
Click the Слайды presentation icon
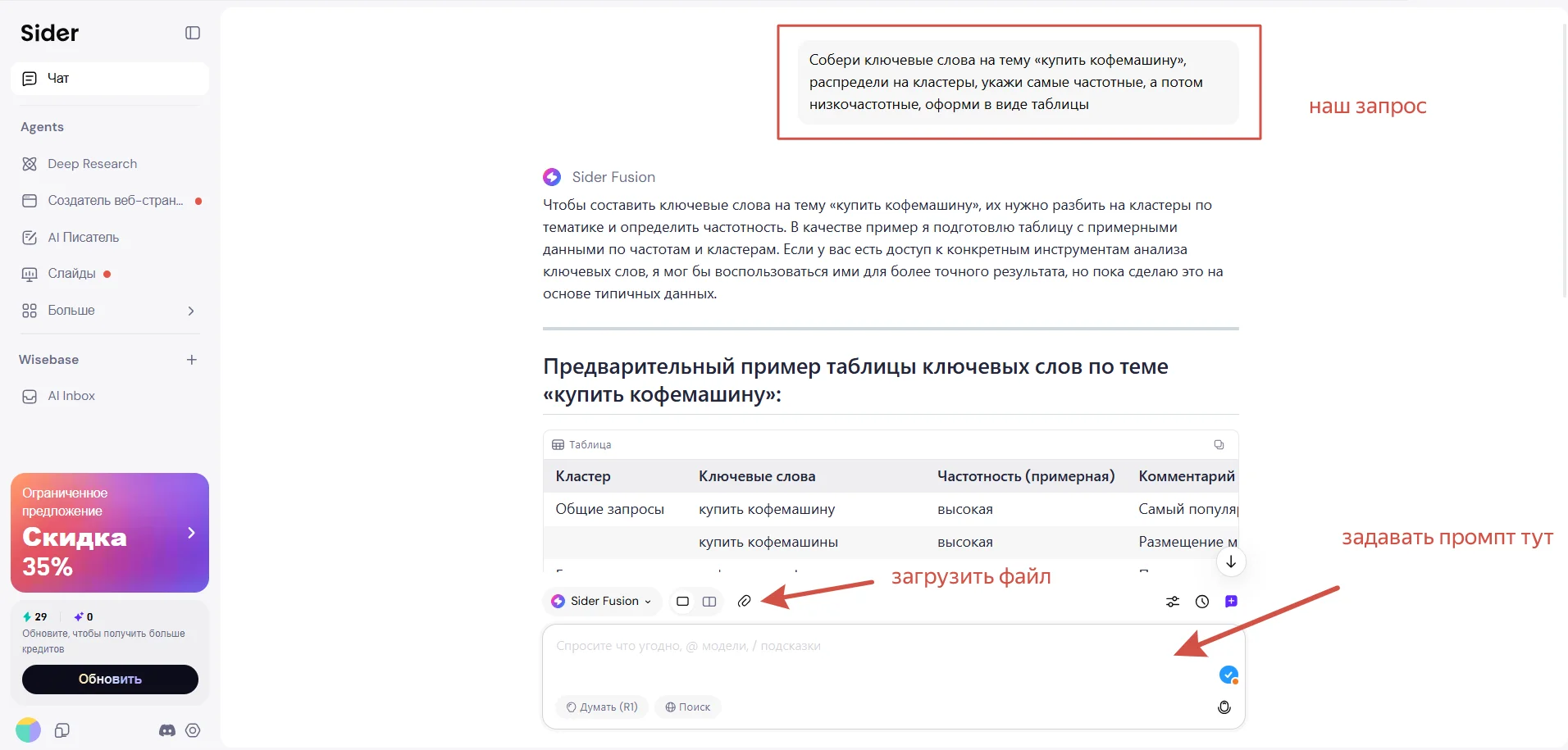(x=30, y=274)
